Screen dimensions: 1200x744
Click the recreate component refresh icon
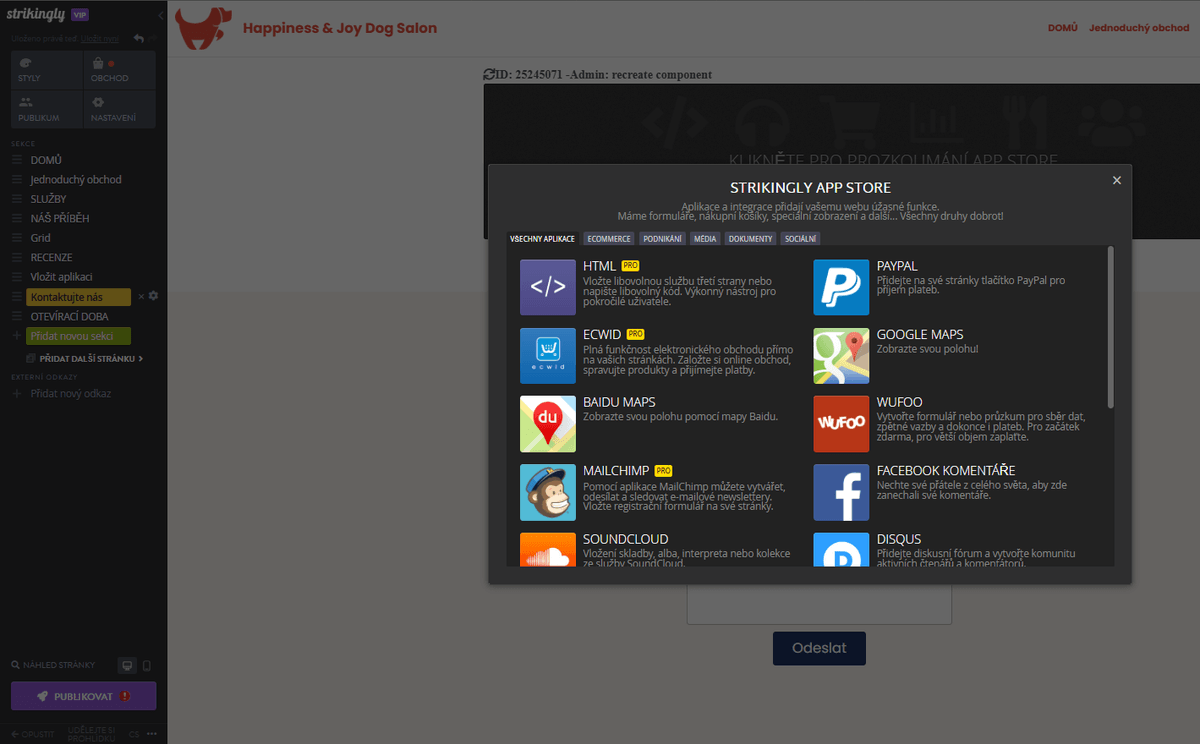point(489,75)
